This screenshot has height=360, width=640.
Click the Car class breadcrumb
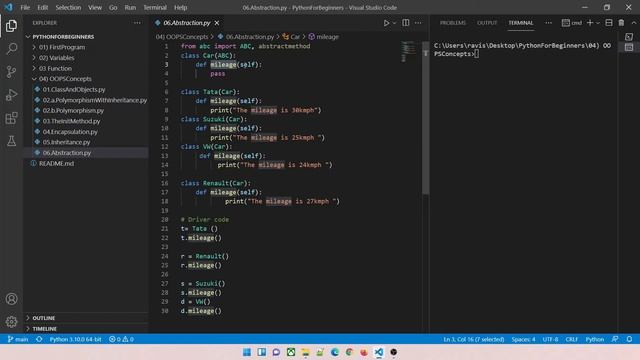pyautogui.click(x=291, y=37)
